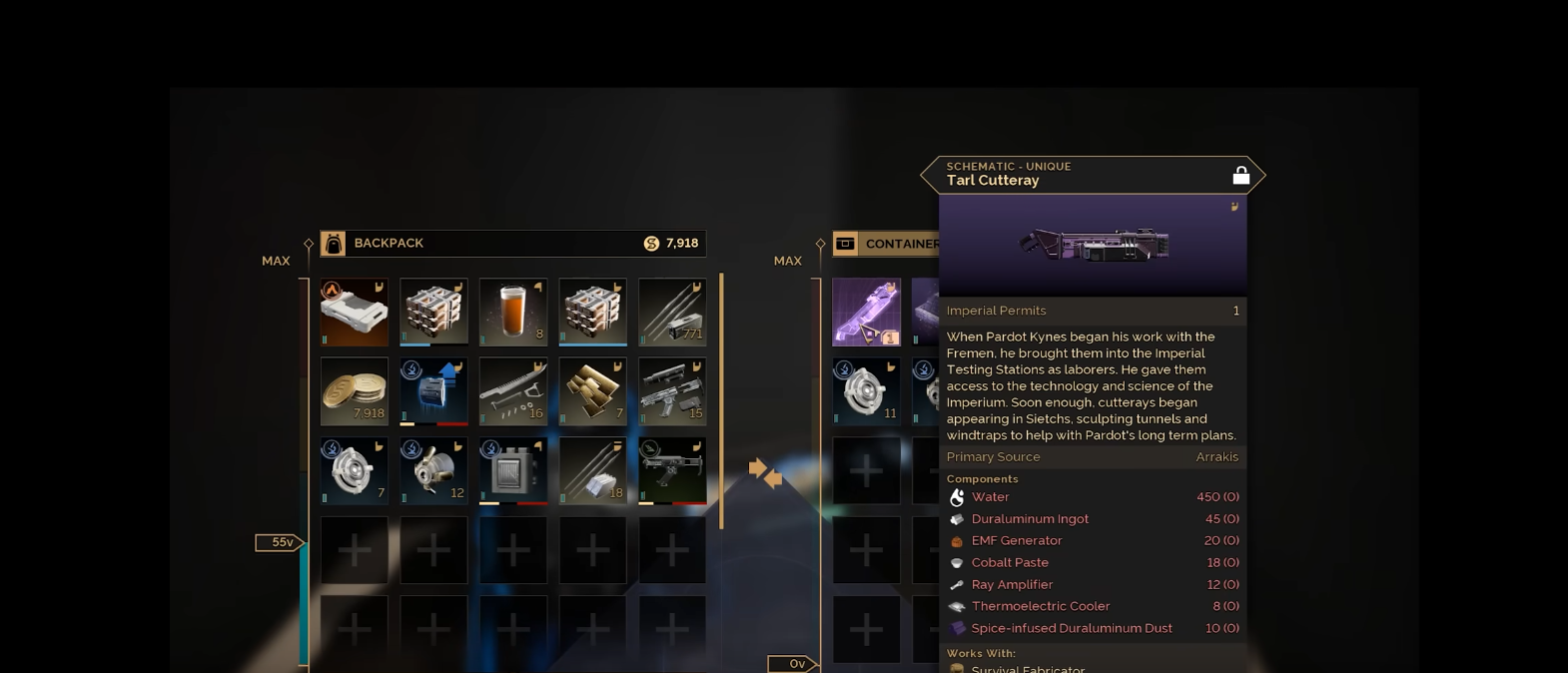The width and height of the screenshot is (1568, 673).
Task: Pick the beer glass item with 8 count
Action: (x=513, y=312)
